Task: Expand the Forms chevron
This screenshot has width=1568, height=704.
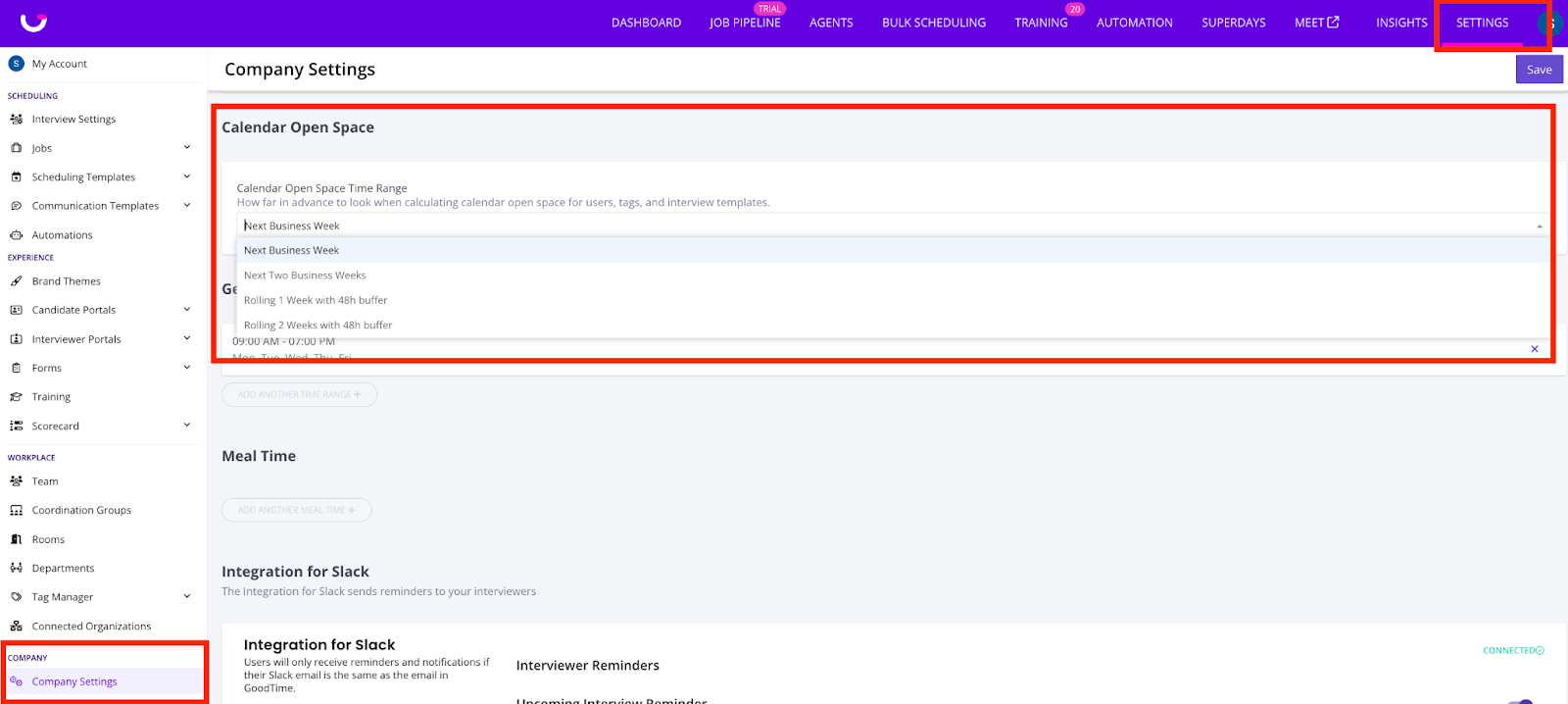Action: pos(187,368)
